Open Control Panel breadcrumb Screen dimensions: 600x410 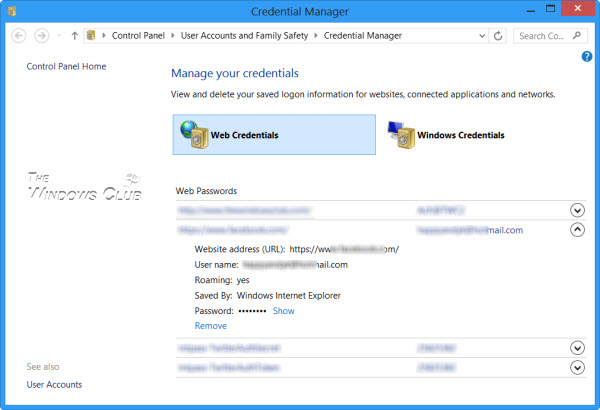click(138, 36)
